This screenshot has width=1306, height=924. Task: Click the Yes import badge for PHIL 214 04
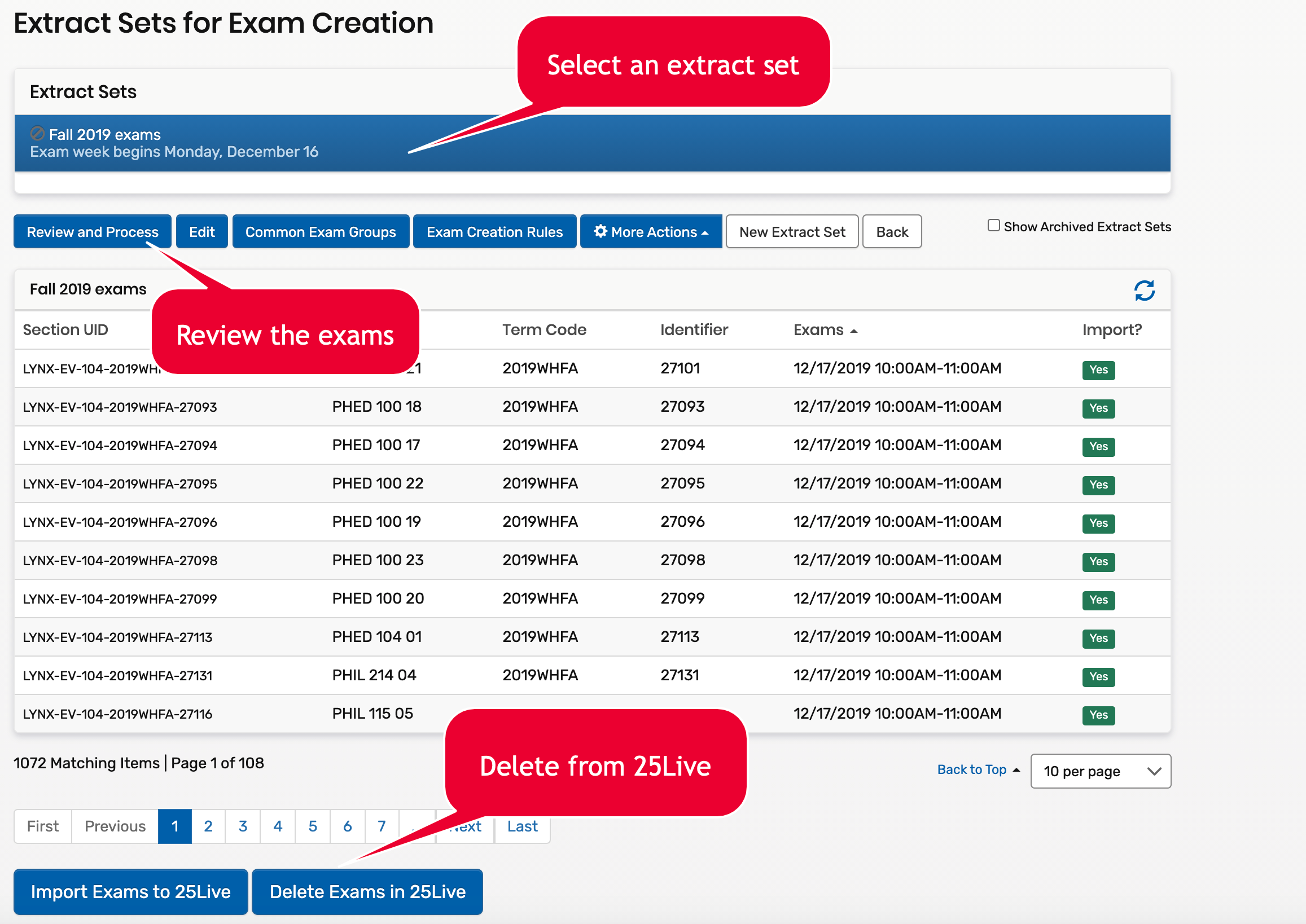tap(1098, 676)
